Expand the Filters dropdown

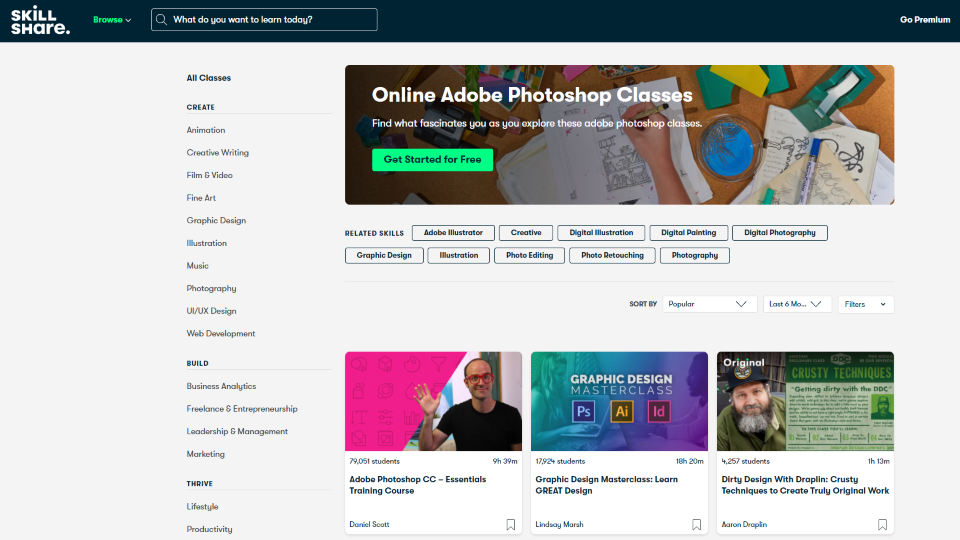(866, 304)
